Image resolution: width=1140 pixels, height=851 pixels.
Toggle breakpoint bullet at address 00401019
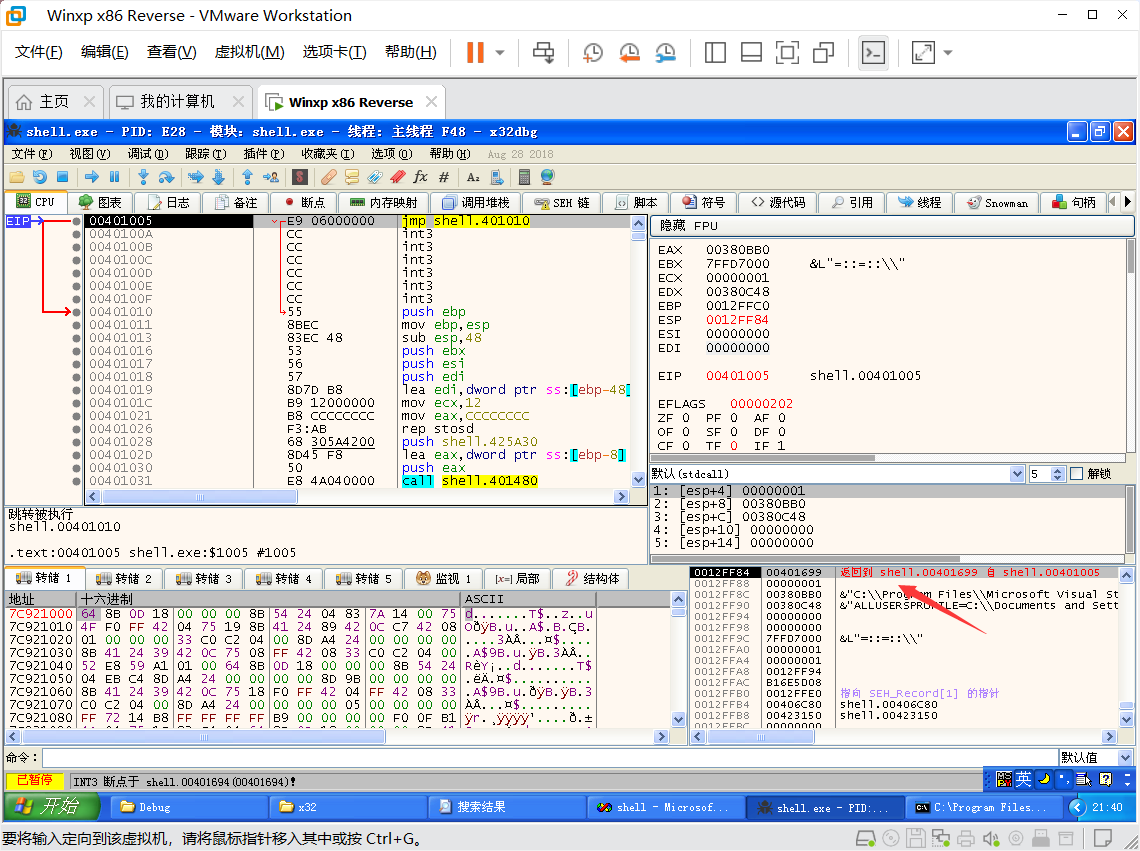click(76, 390)
